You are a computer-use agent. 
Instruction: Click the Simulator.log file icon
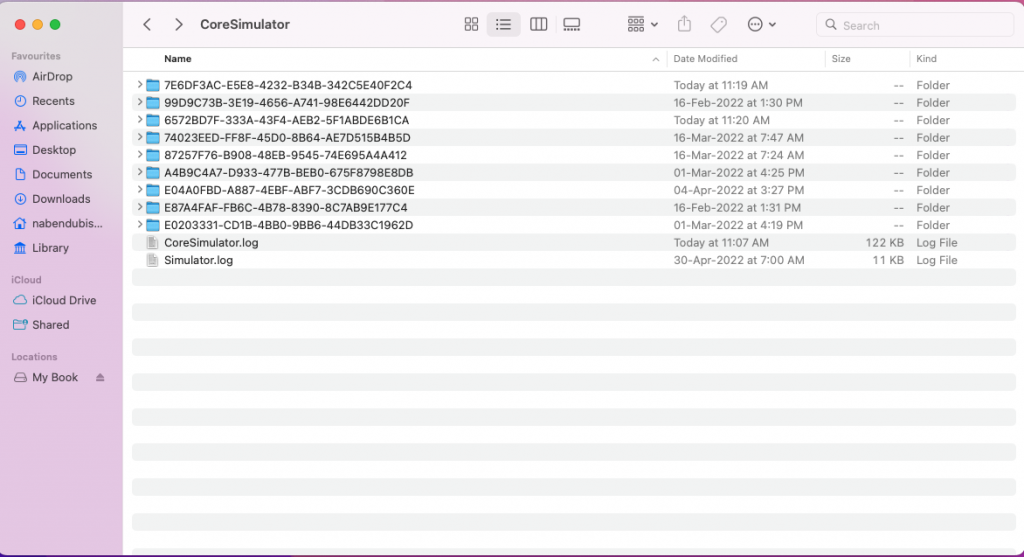(152, 261)
